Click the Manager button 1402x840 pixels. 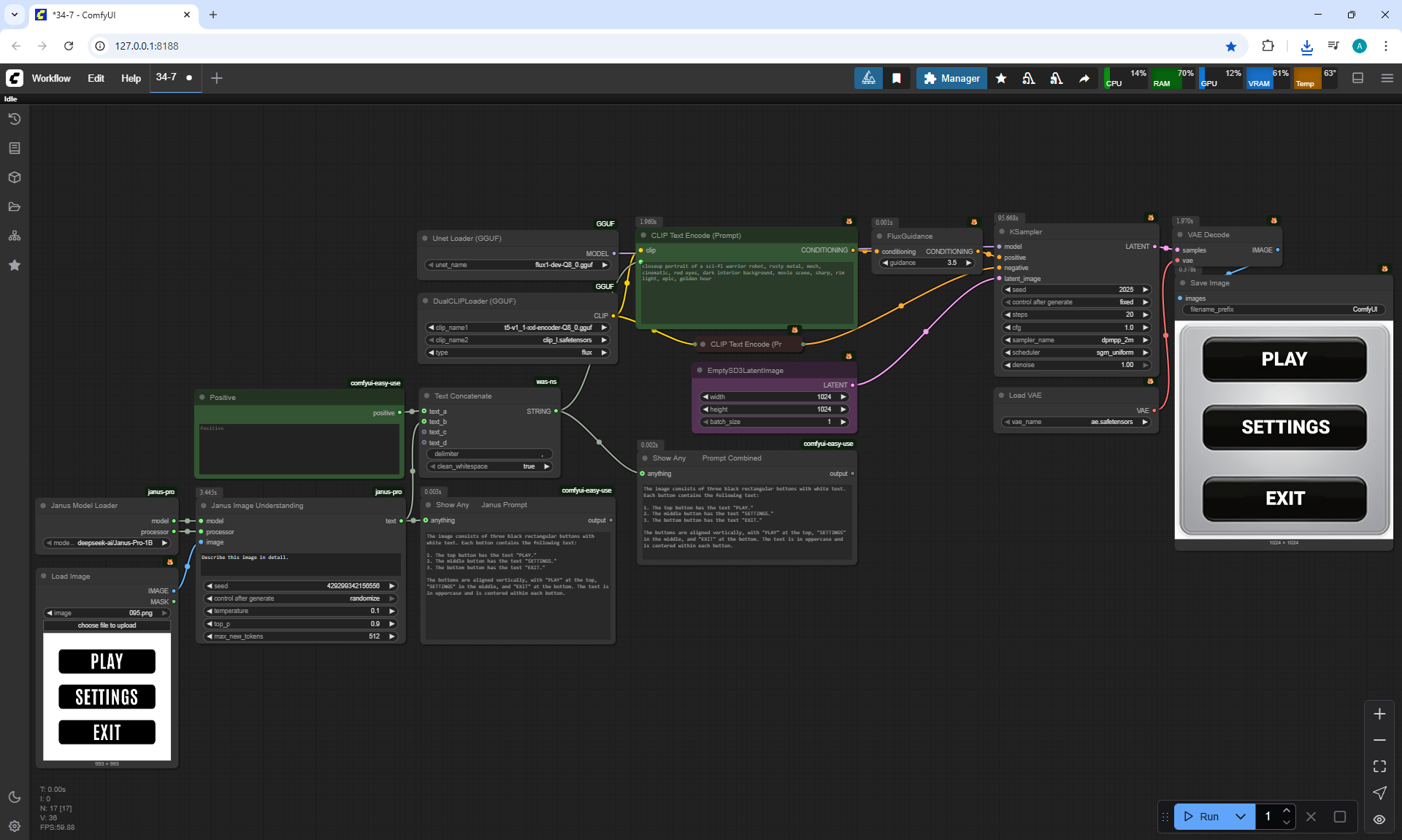[x=951, y=78]
